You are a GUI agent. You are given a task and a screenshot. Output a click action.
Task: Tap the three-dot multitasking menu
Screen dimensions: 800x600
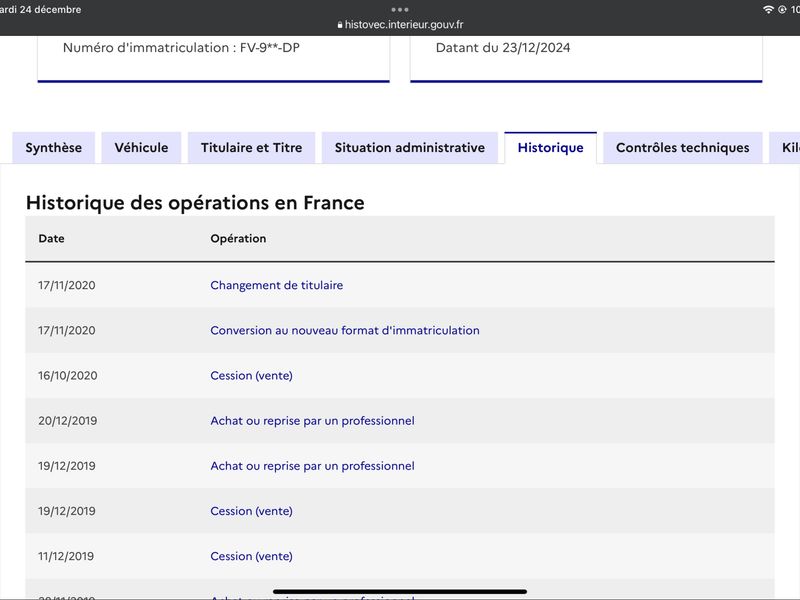(400, 9)
